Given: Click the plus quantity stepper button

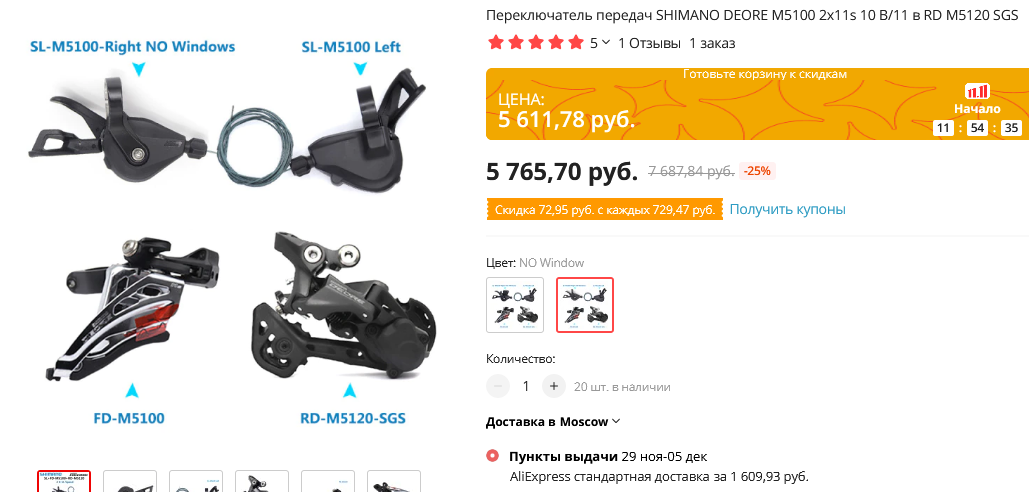Looking at the screenshot, I should point(553,386).
